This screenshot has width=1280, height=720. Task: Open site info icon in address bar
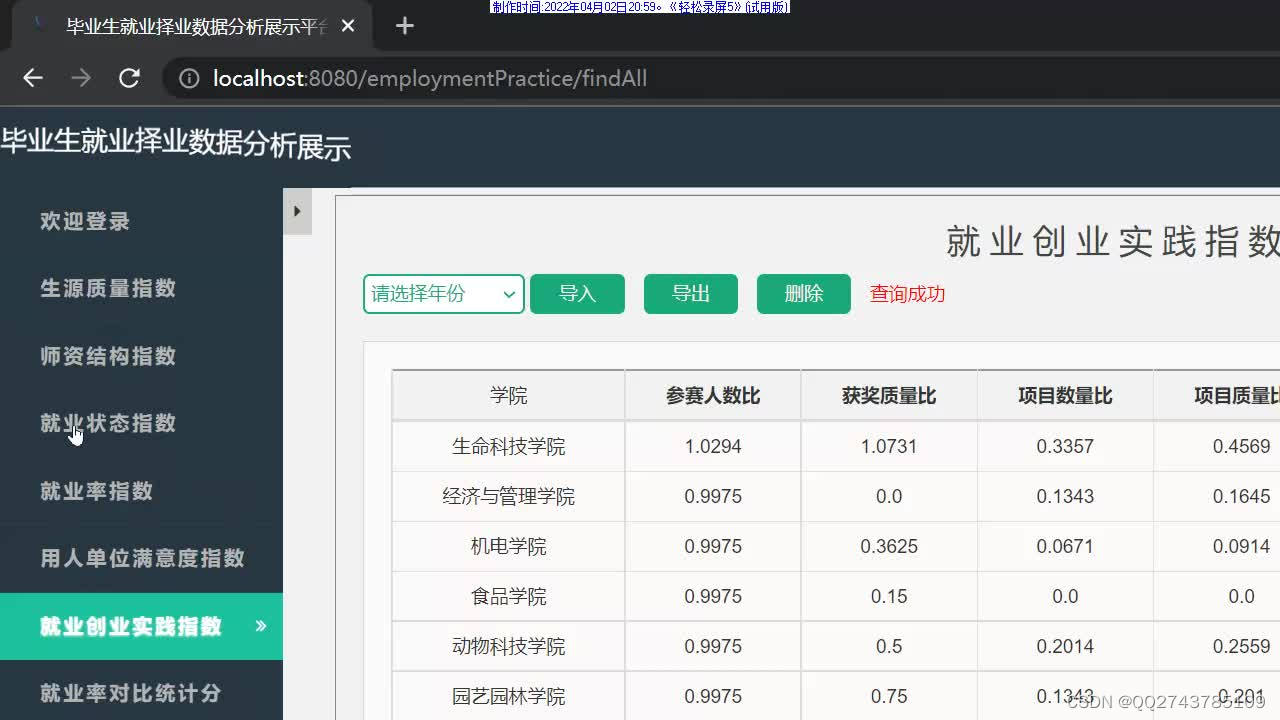click(x=189, y=78)
